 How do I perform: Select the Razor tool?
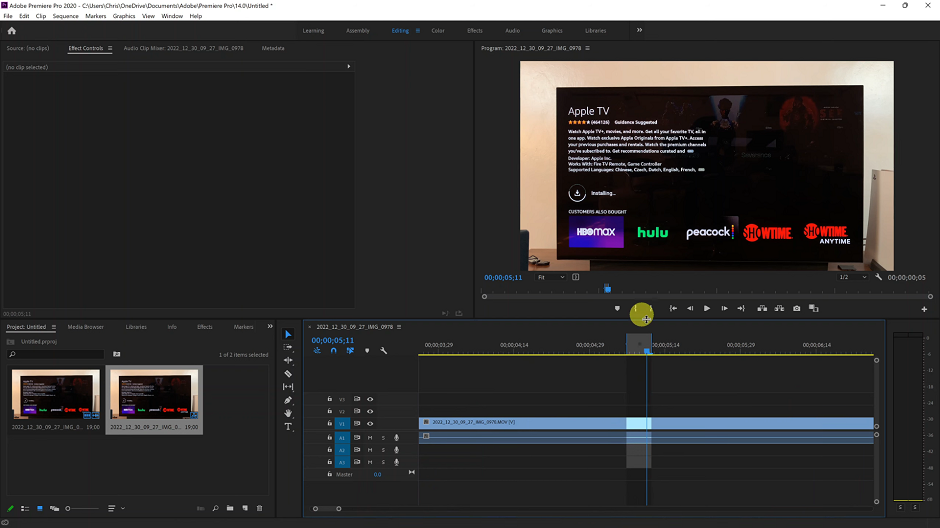click(288, 373)
